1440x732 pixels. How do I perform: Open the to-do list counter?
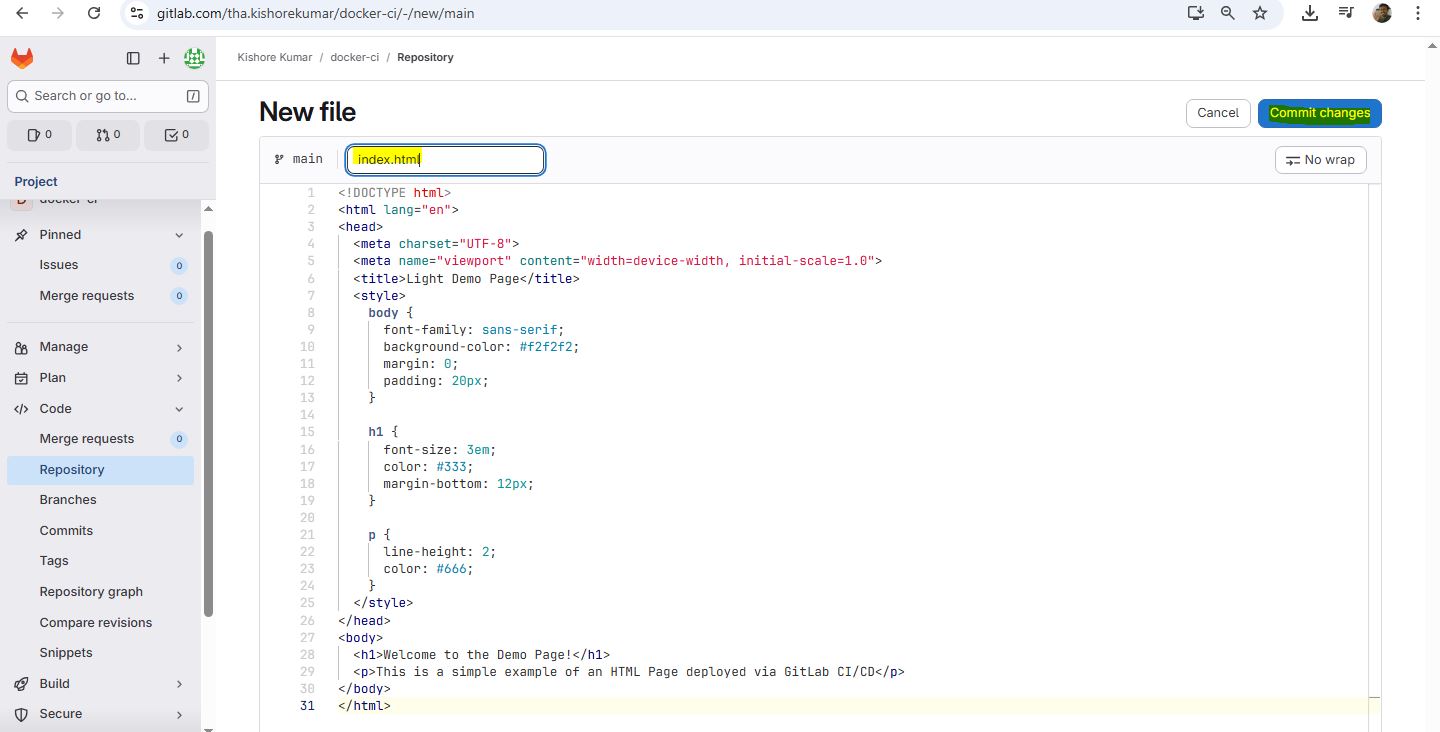coord(176,135)
